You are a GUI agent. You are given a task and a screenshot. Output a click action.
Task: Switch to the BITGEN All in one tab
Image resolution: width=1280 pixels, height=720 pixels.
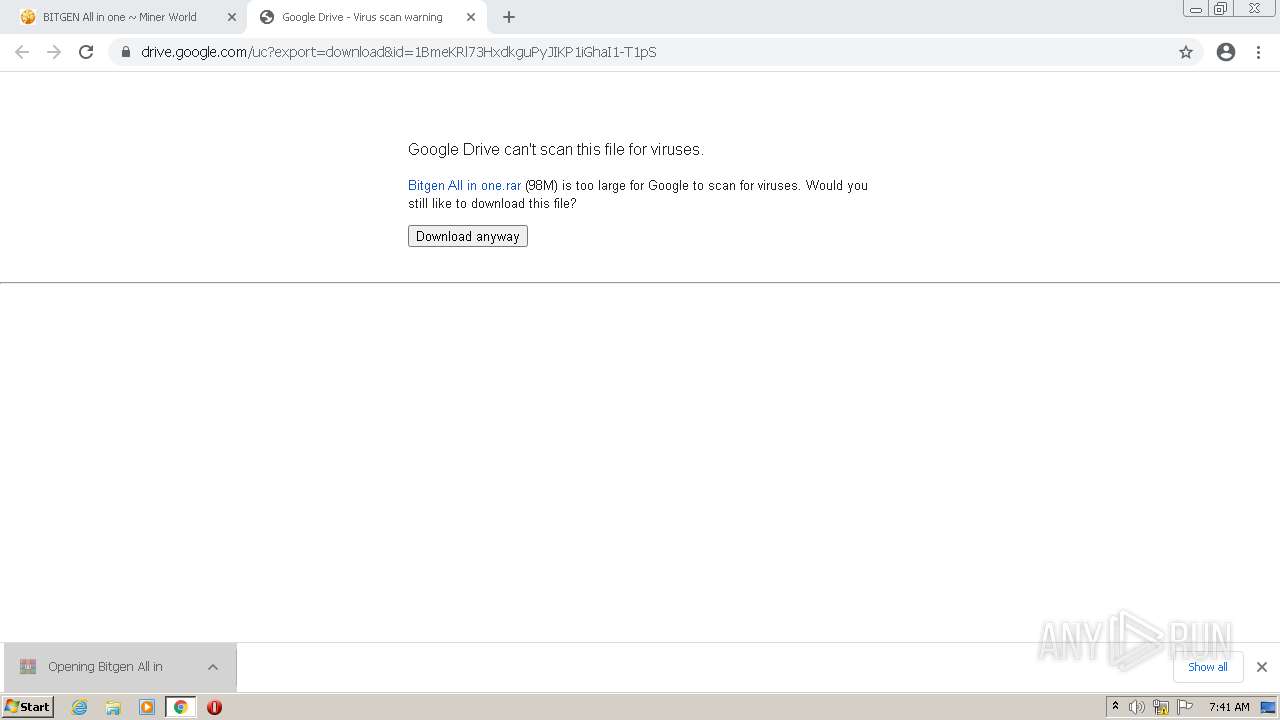(x=120, y=17)
